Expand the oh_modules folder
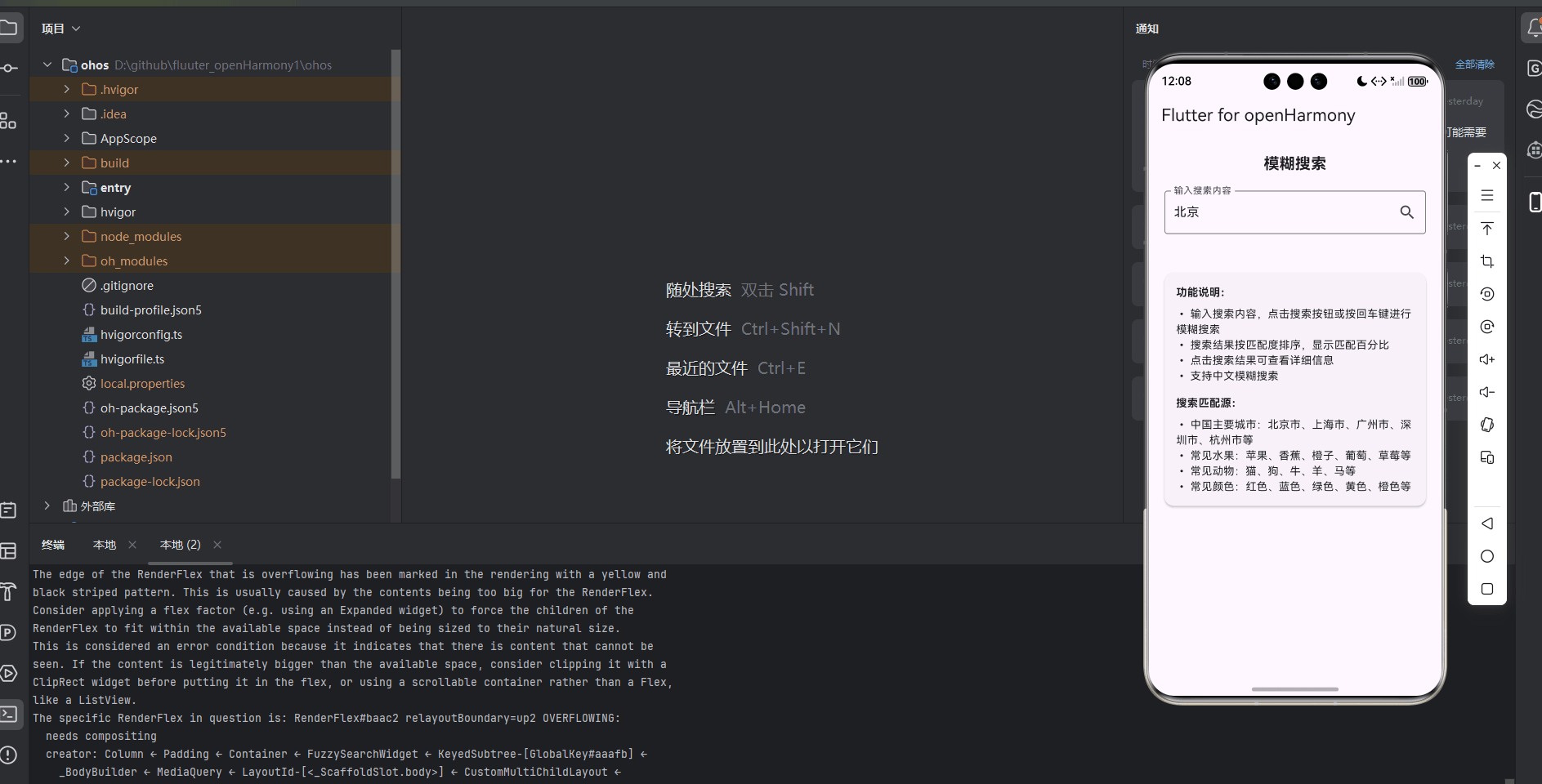Viewport: 1542px width, 784px height. 67,261
